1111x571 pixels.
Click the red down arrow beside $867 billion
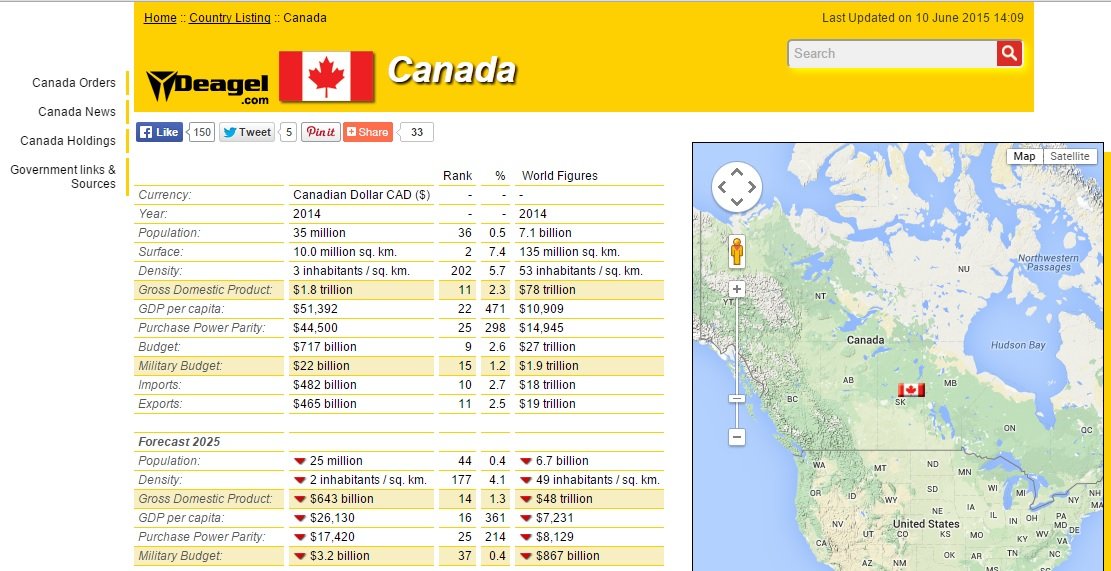coord(526,556)
